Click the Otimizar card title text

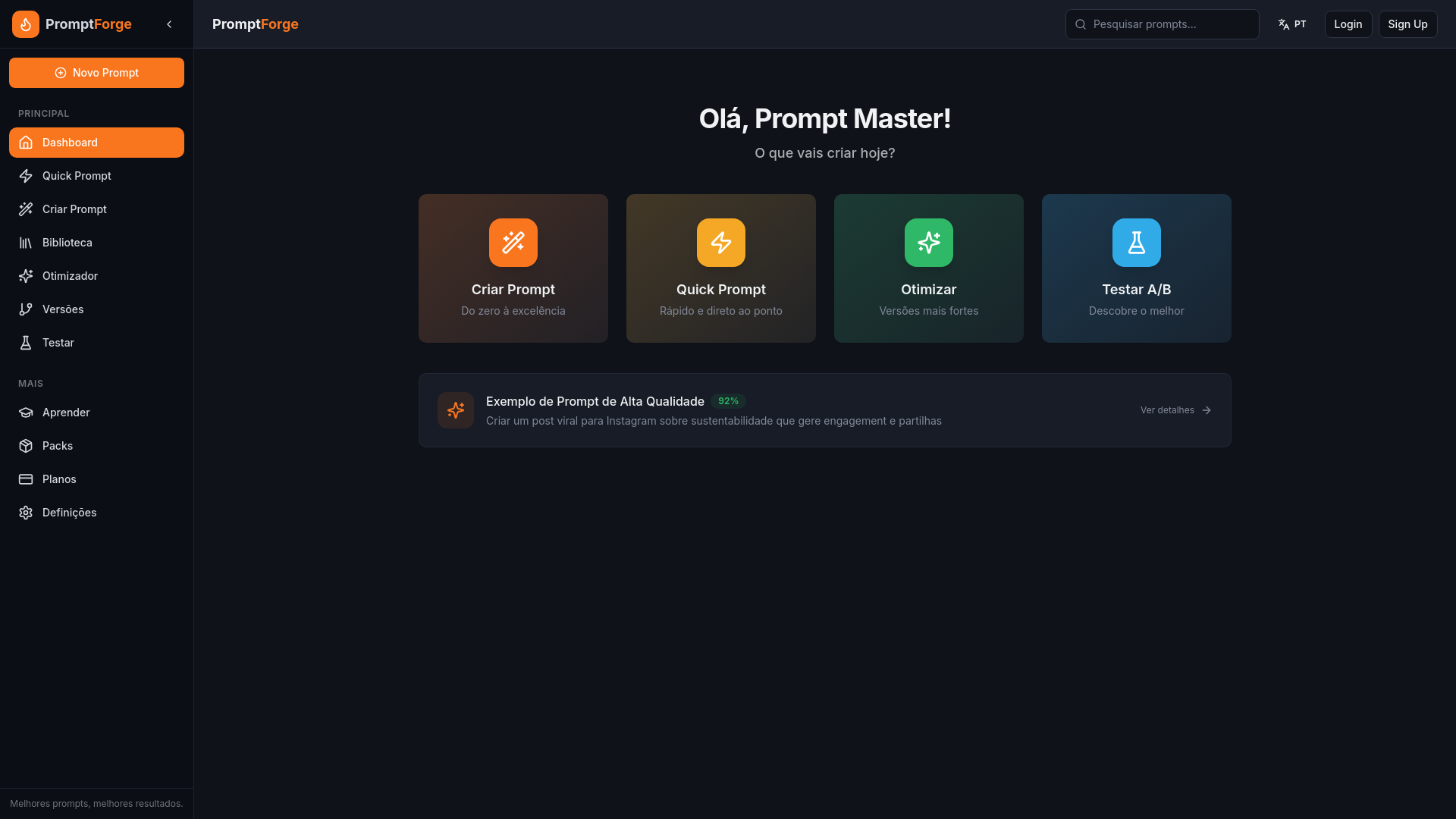coord(929,290)
